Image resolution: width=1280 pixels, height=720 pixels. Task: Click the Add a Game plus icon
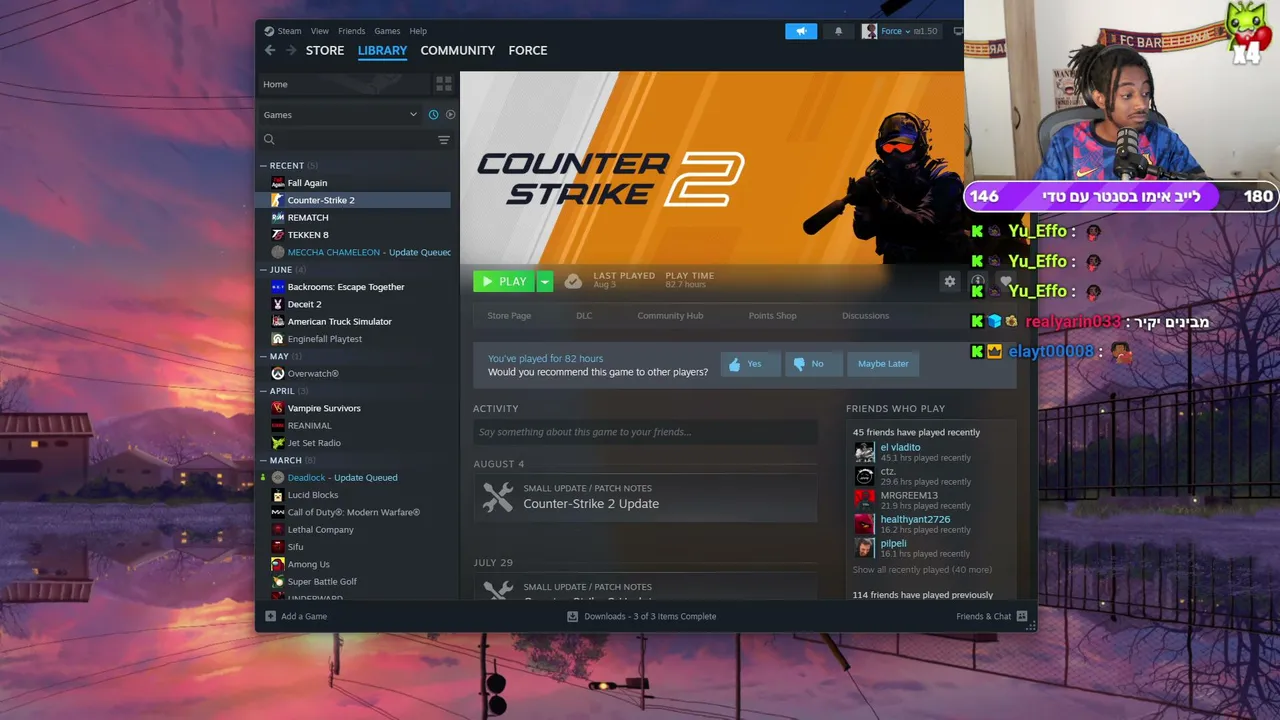271,616
